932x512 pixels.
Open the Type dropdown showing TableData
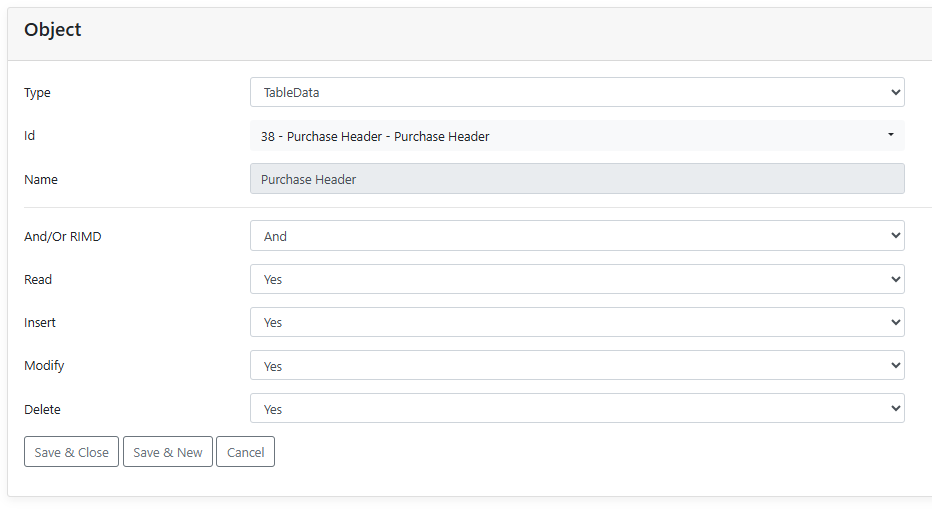577,92
